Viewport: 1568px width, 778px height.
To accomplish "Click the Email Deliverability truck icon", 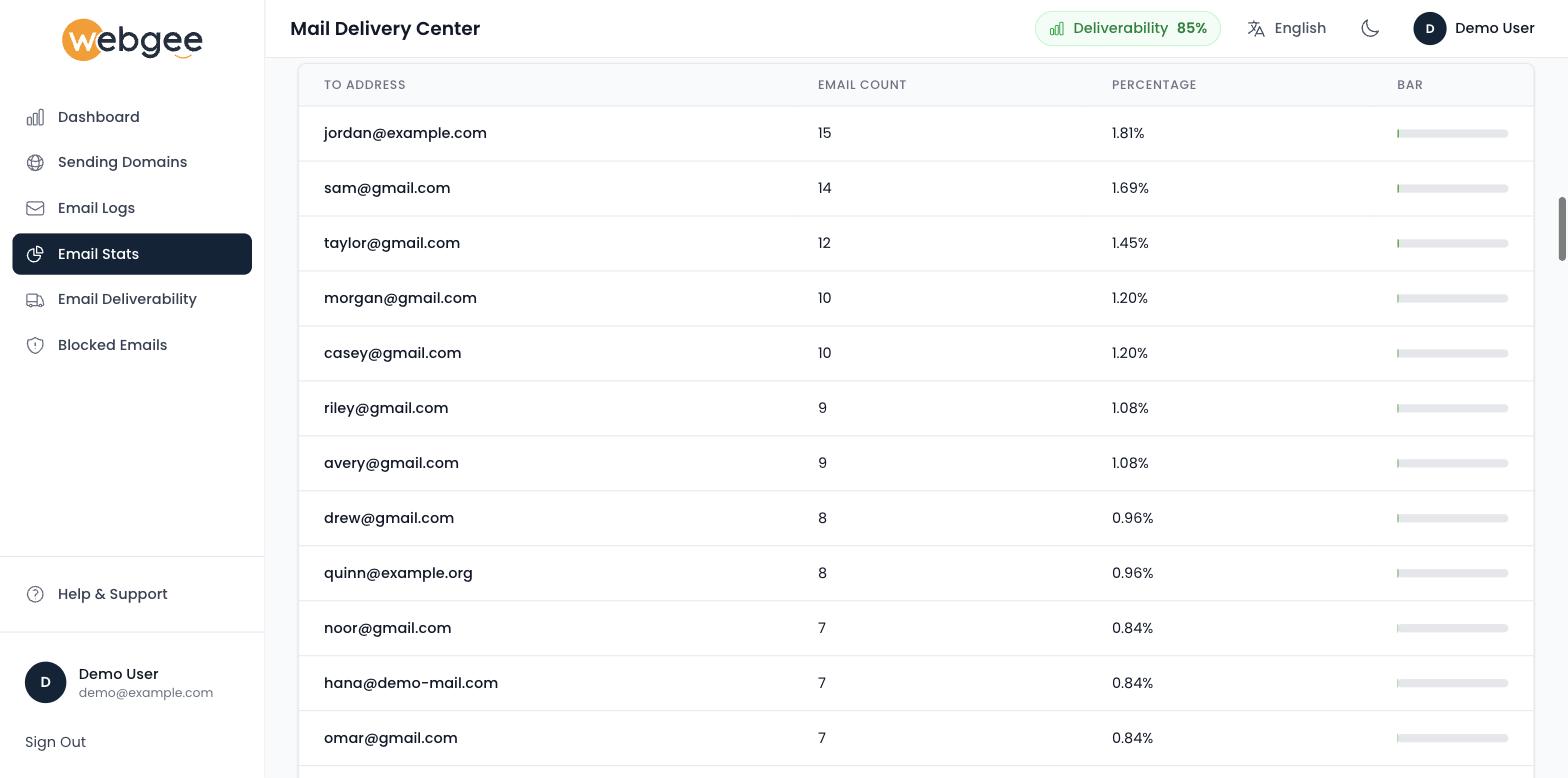I will (35, 299).
